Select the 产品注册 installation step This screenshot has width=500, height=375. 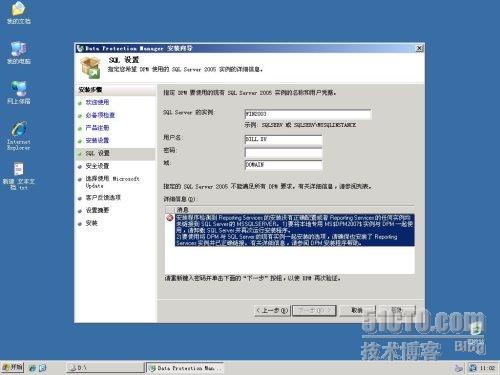coord(97,128)
